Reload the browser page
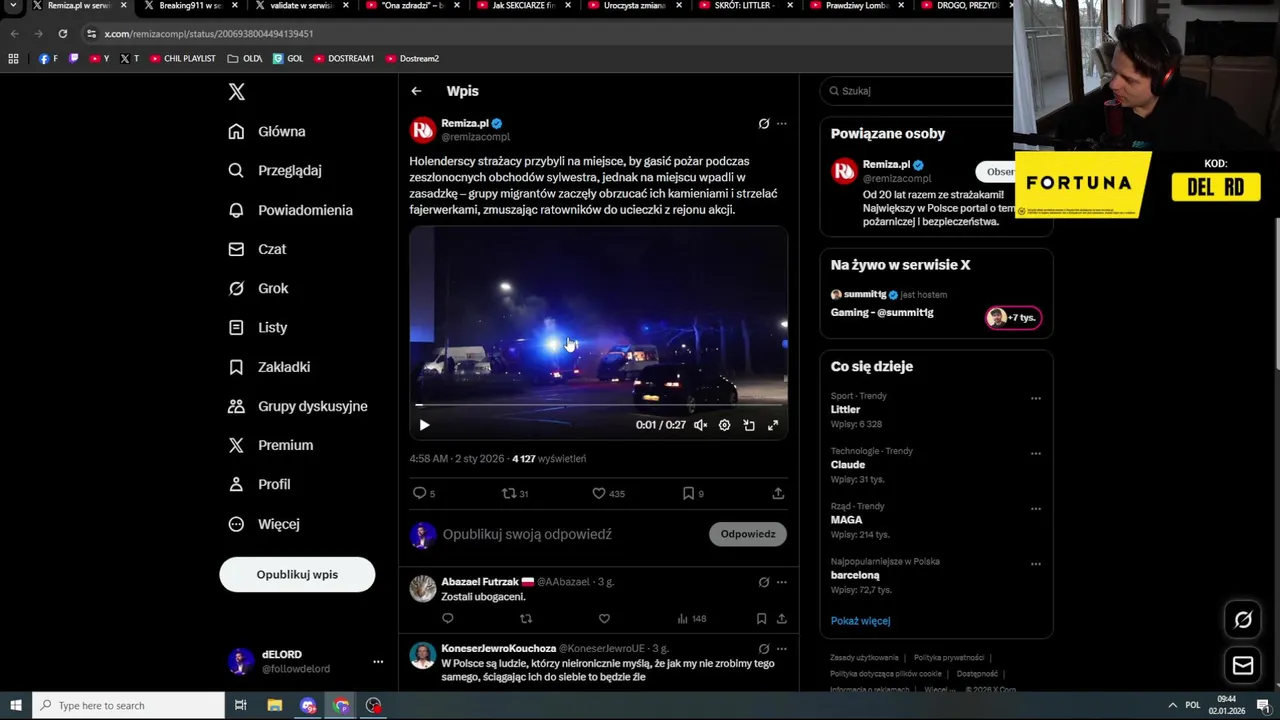The image size is (1280, 720). (x=62, y=34)
